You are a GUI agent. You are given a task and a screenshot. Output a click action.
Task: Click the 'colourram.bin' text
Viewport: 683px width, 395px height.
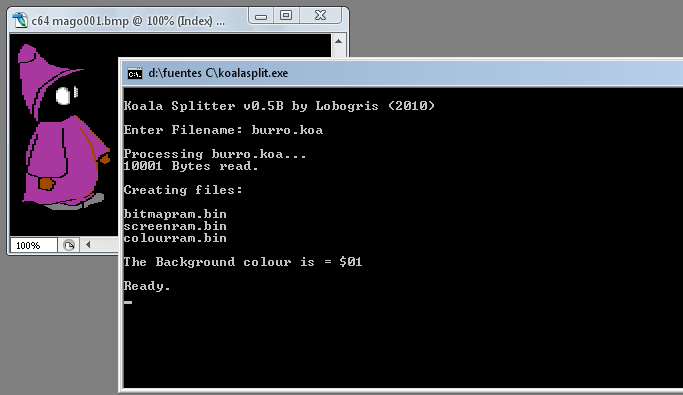[x=175, y=238]
